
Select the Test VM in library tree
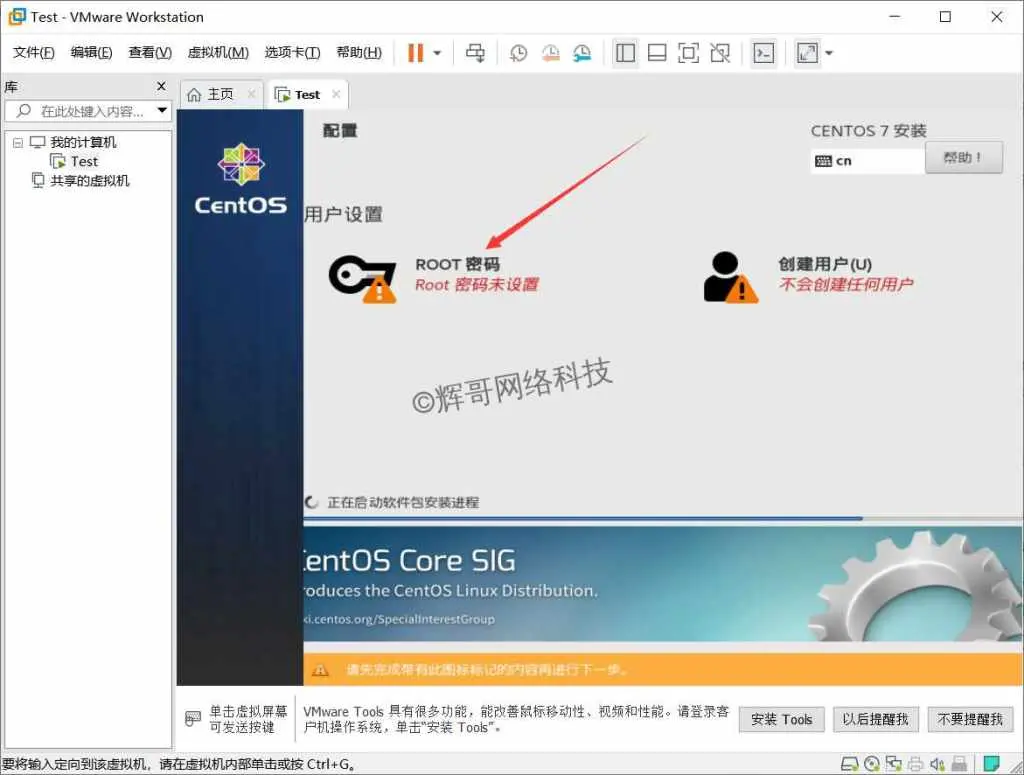[84, 161]
